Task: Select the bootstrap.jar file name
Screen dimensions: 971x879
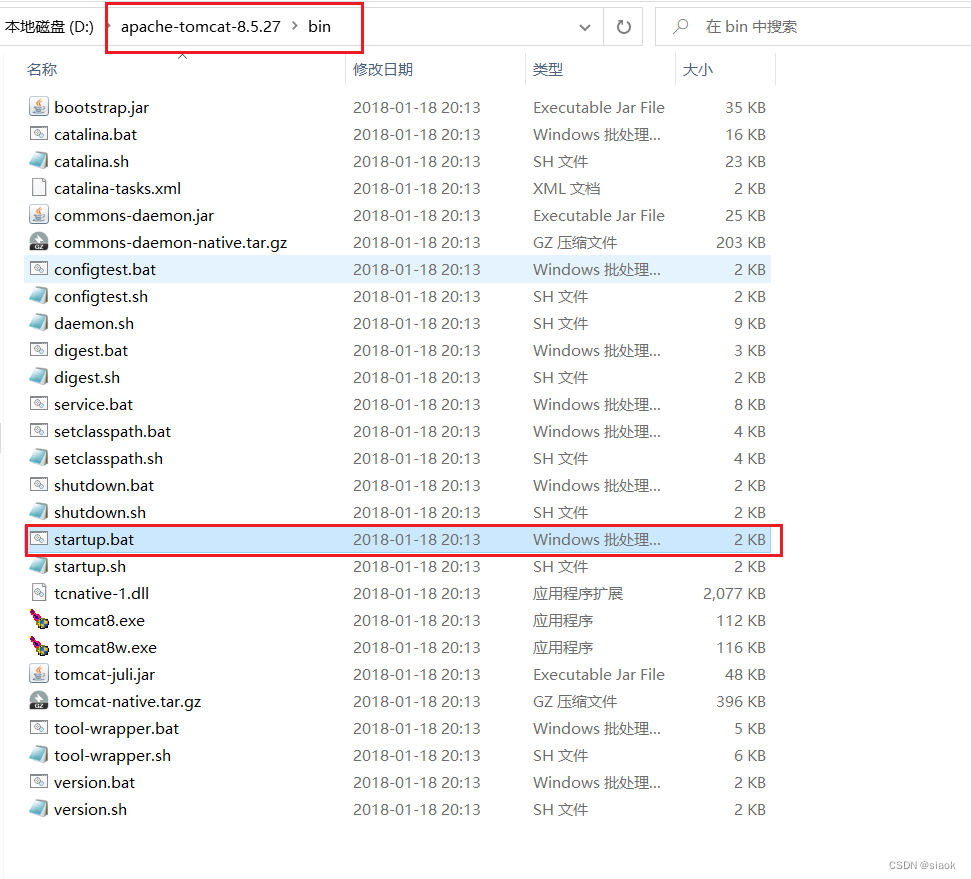Action: (x=102, y=108)
